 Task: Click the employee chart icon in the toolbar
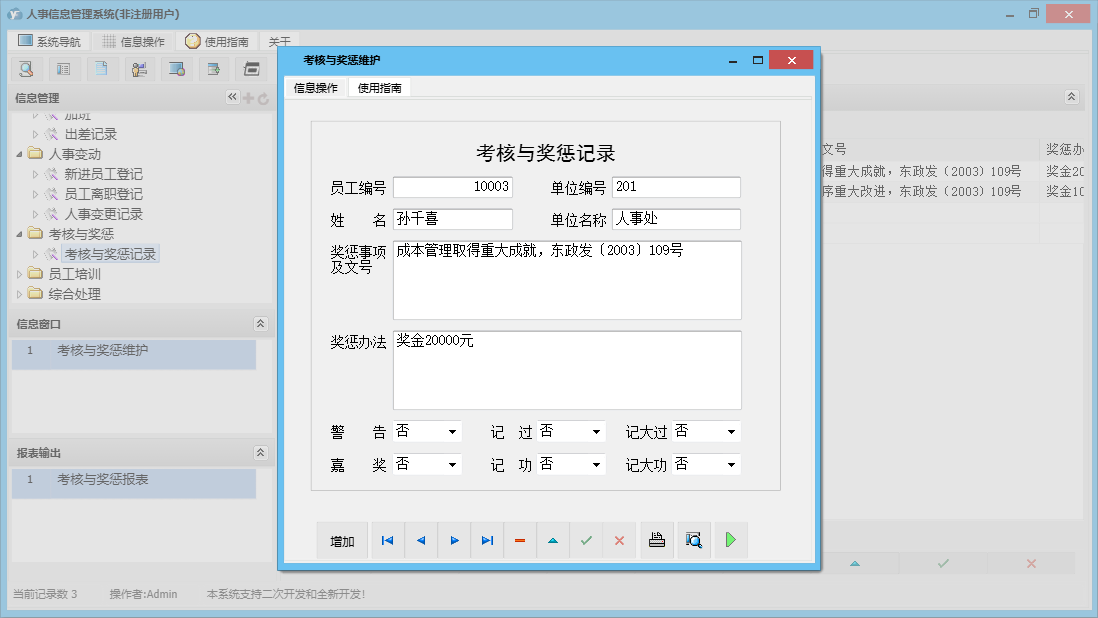(139, 68)
